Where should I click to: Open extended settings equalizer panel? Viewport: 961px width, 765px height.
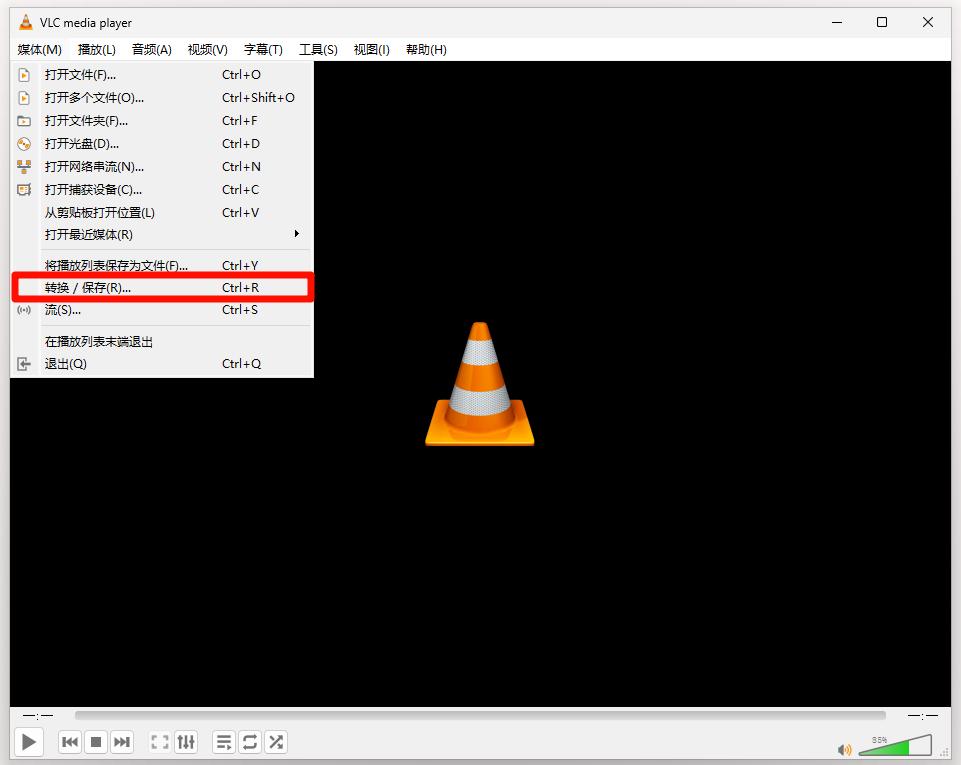point(186,742)
